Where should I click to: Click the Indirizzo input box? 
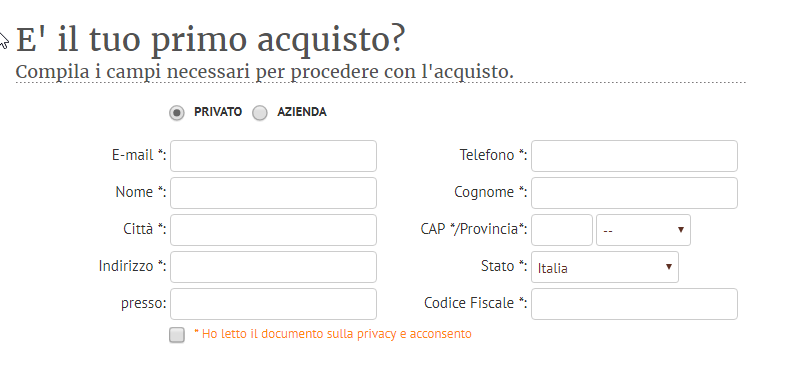click(x=273, y=267)
